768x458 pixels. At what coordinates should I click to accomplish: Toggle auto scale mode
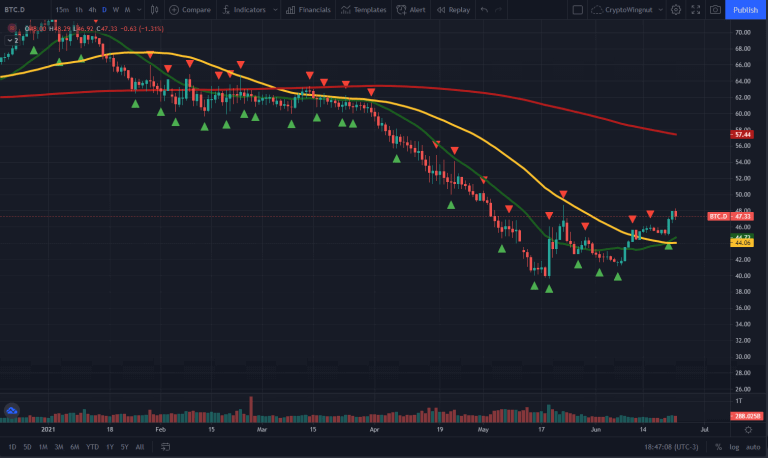[x=753, y=447]
